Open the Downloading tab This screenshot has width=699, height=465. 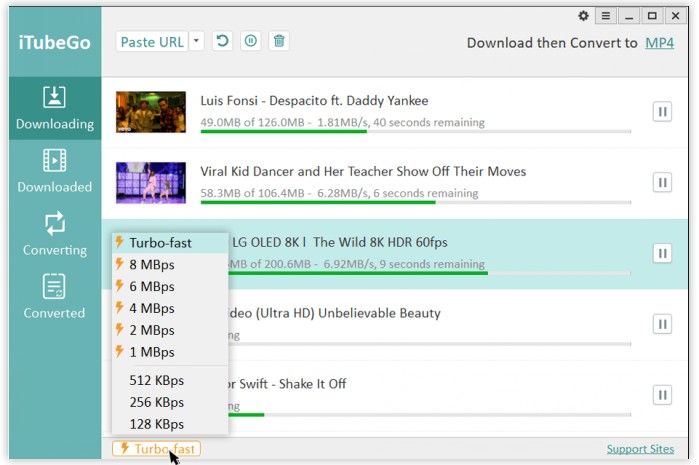(x=55, y=108)
